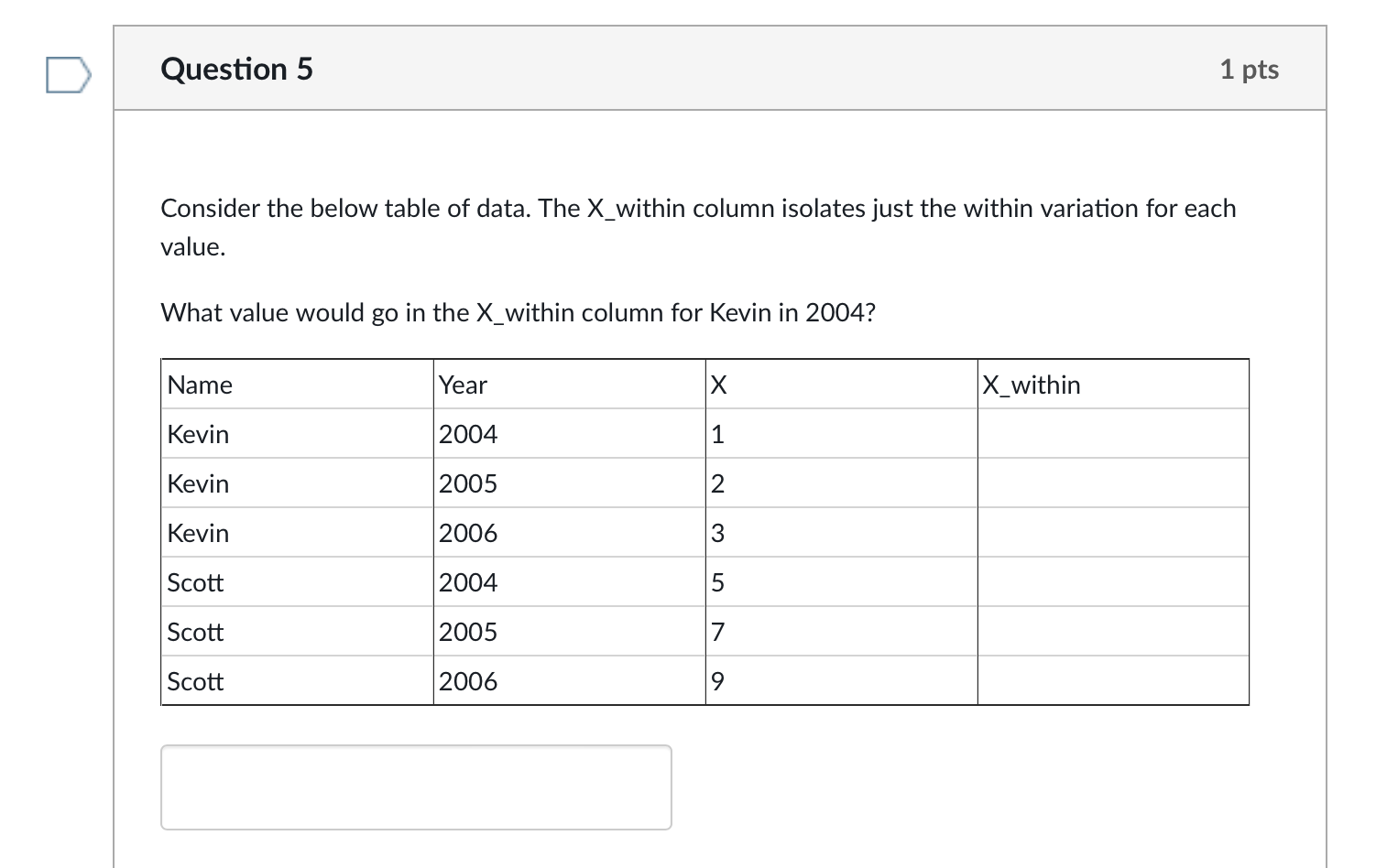Image resolution: width=1387 pixels, height=868 pixels.
Task: Click the empty X_within cell for Kevin 2004
Action: tap(1112, 434)
